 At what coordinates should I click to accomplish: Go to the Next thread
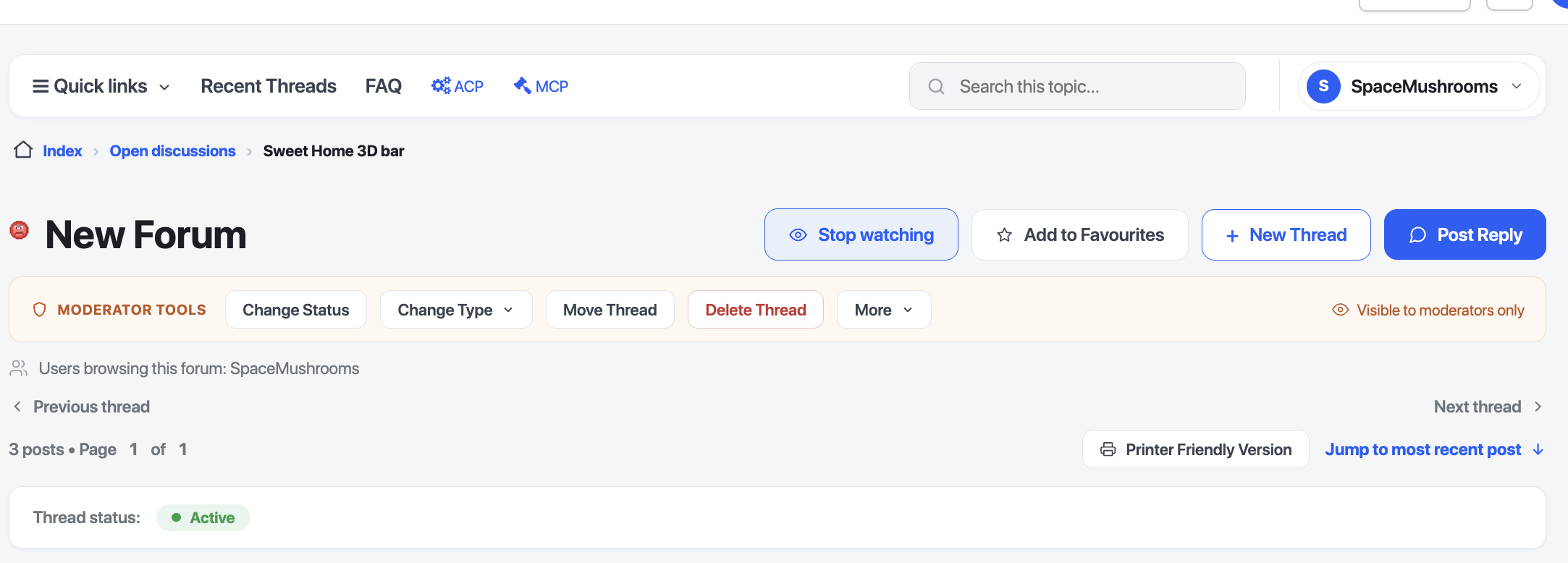click(x=1488, y=407)
